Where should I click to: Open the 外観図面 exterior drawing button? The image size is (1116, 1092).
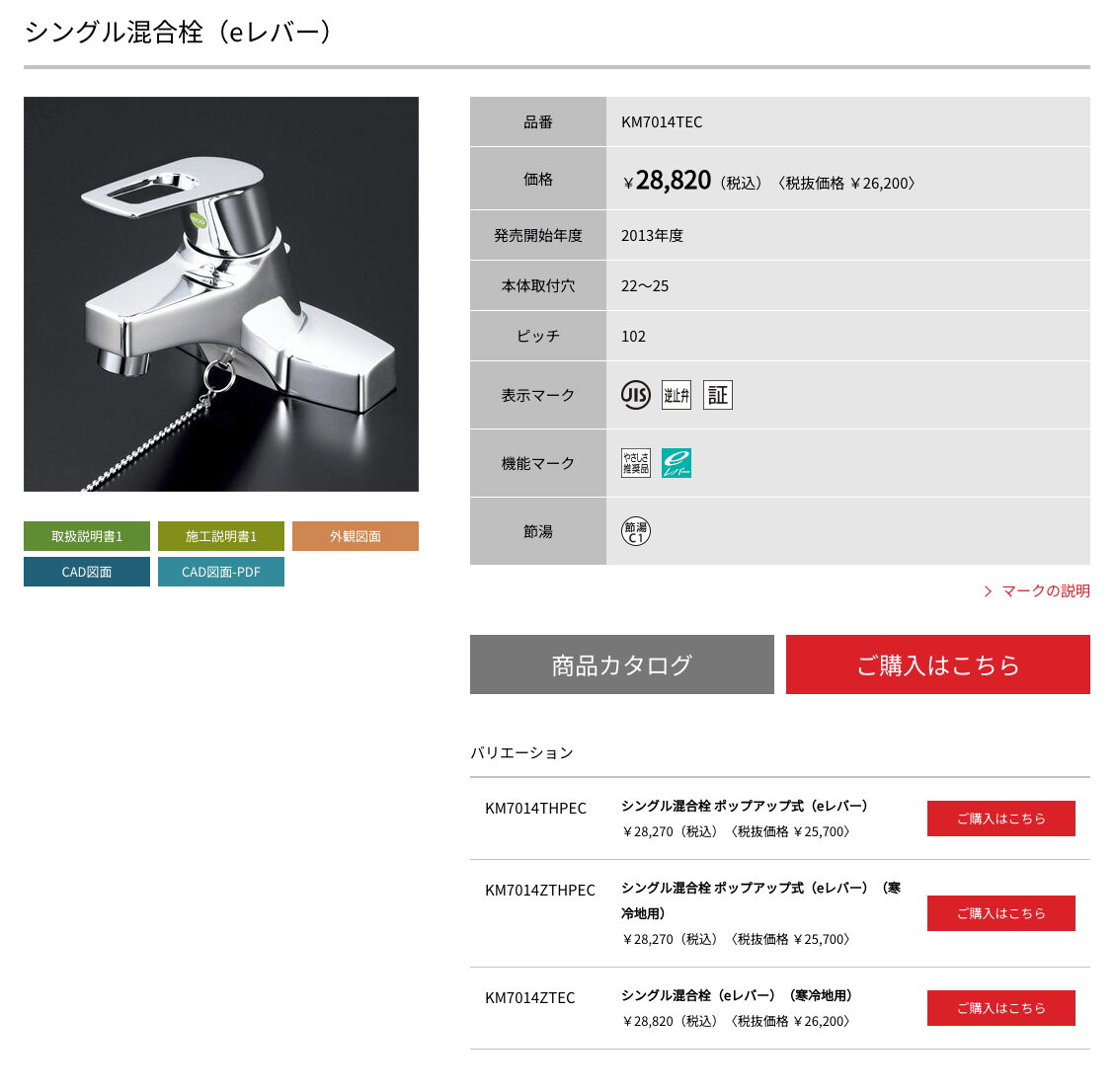356,536
